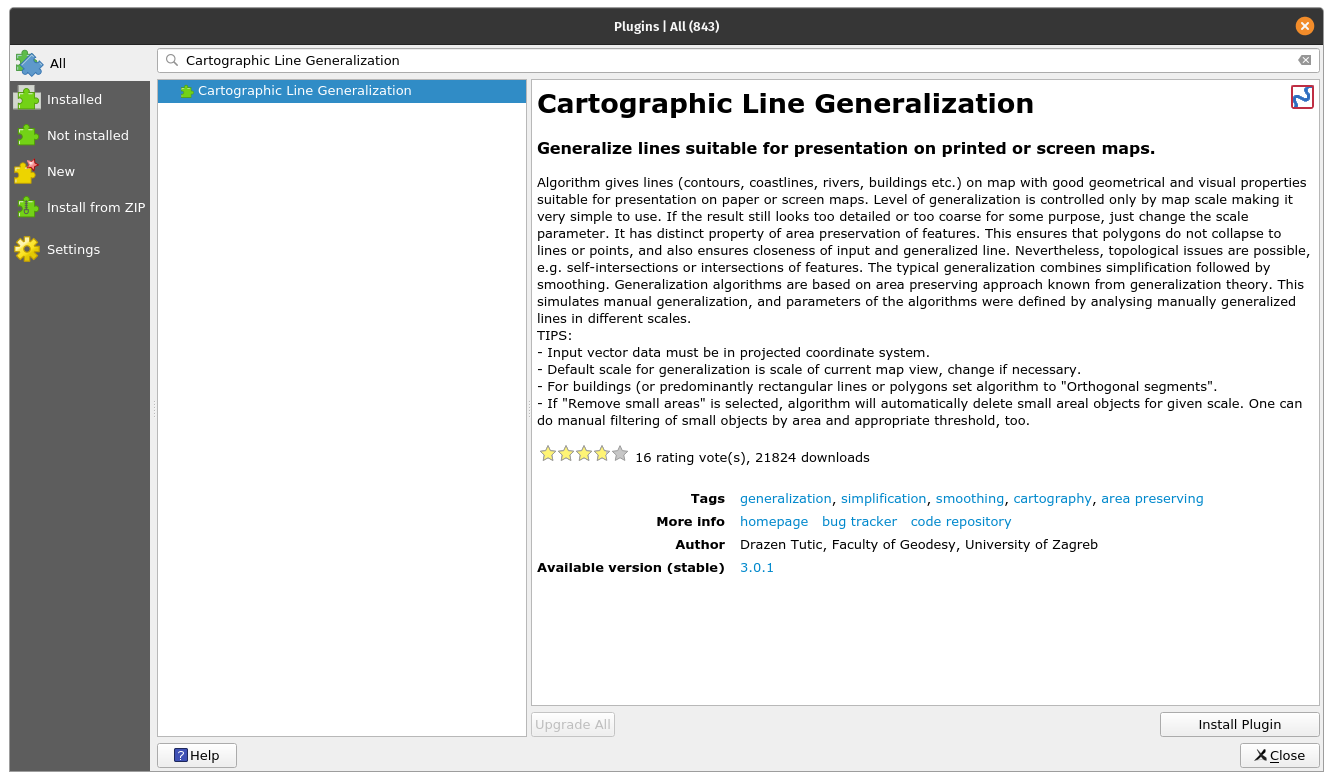Click the area preserving tag

pos(1151,499)
